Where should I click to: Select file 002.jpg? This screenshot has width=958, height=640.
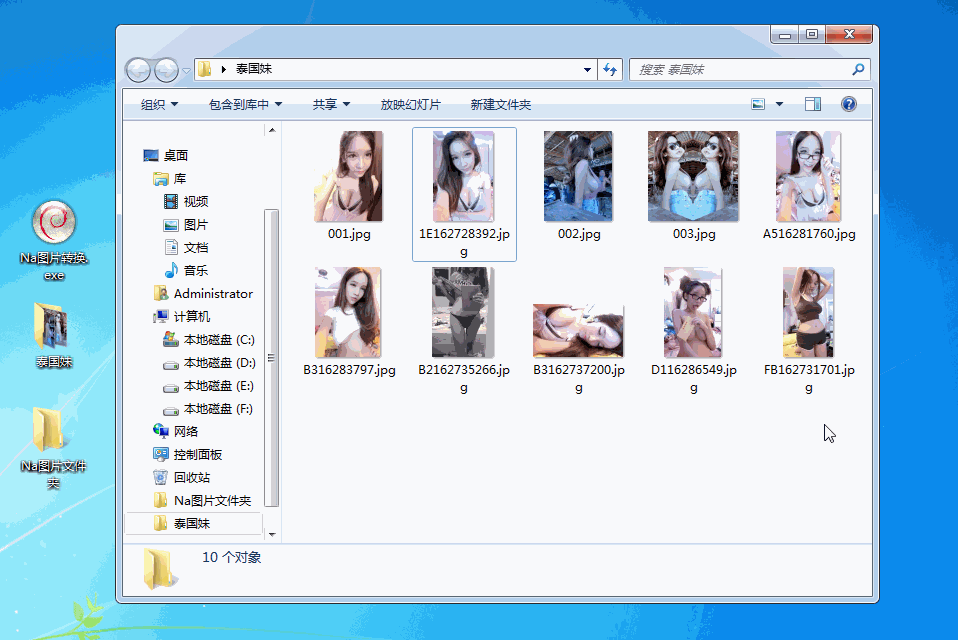tap(579, 186)
